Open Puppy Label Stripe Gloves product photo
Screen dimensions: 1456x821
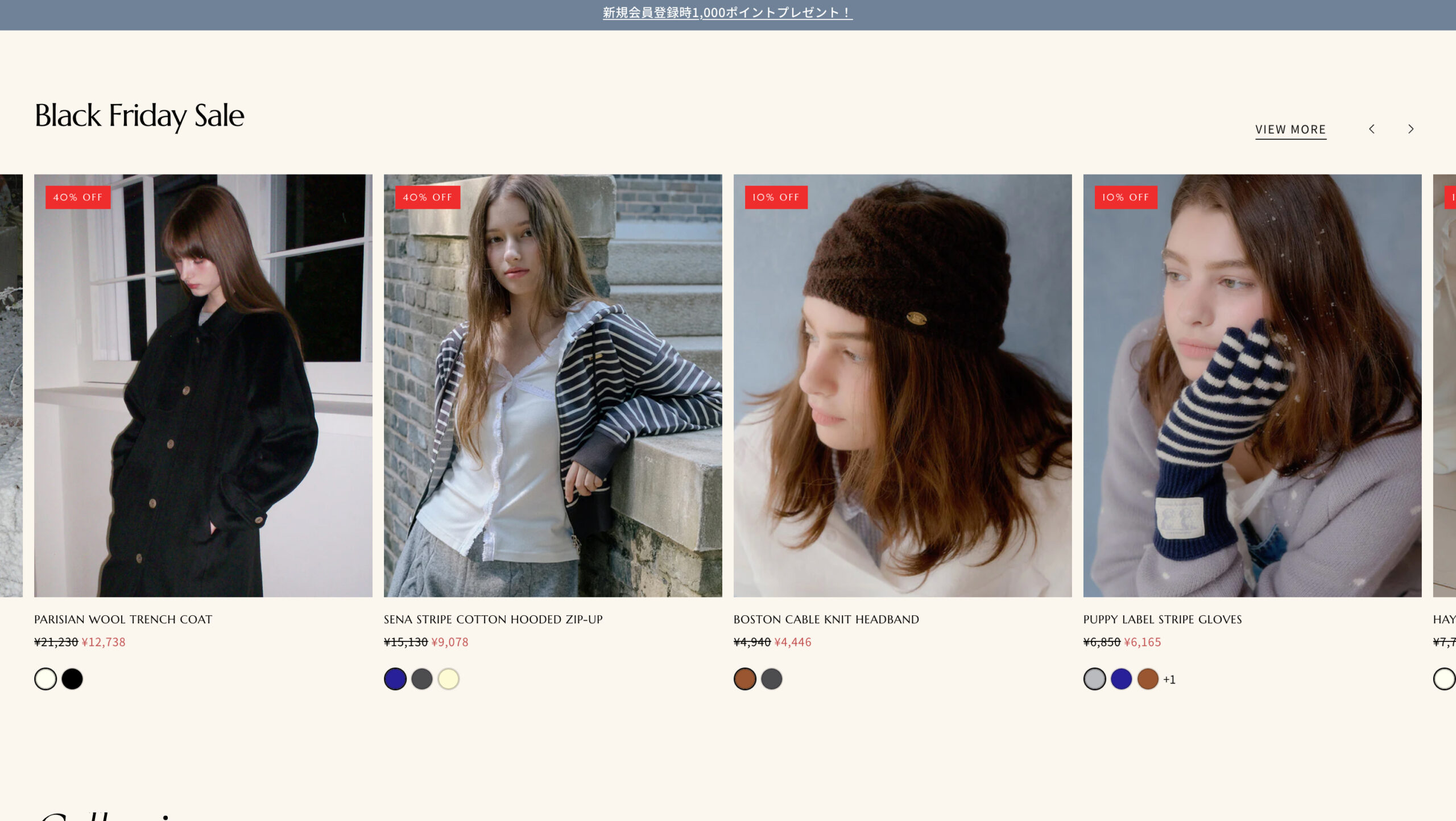tap(1252, 385)
